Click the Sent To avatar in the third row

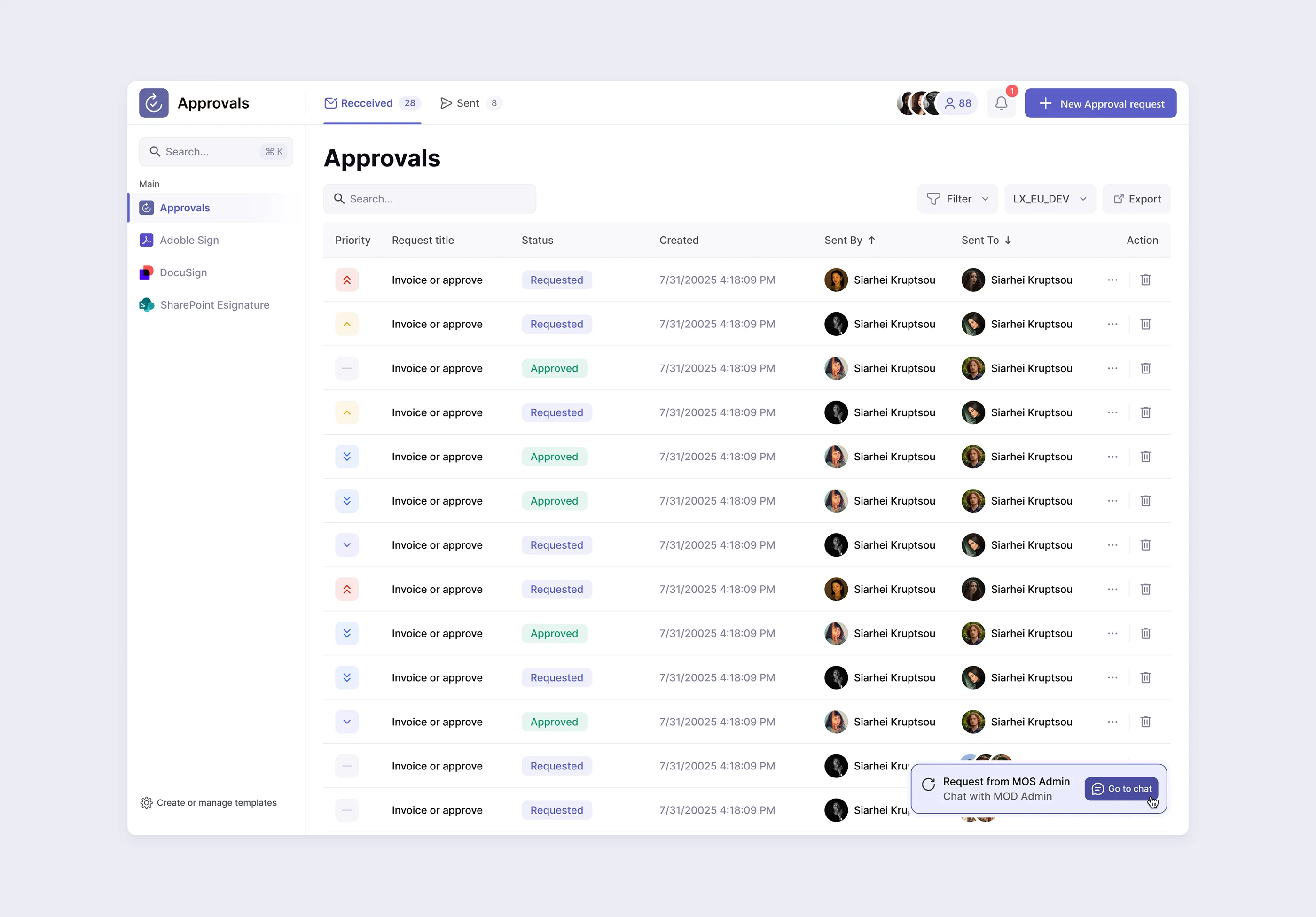tap(973, 368)
